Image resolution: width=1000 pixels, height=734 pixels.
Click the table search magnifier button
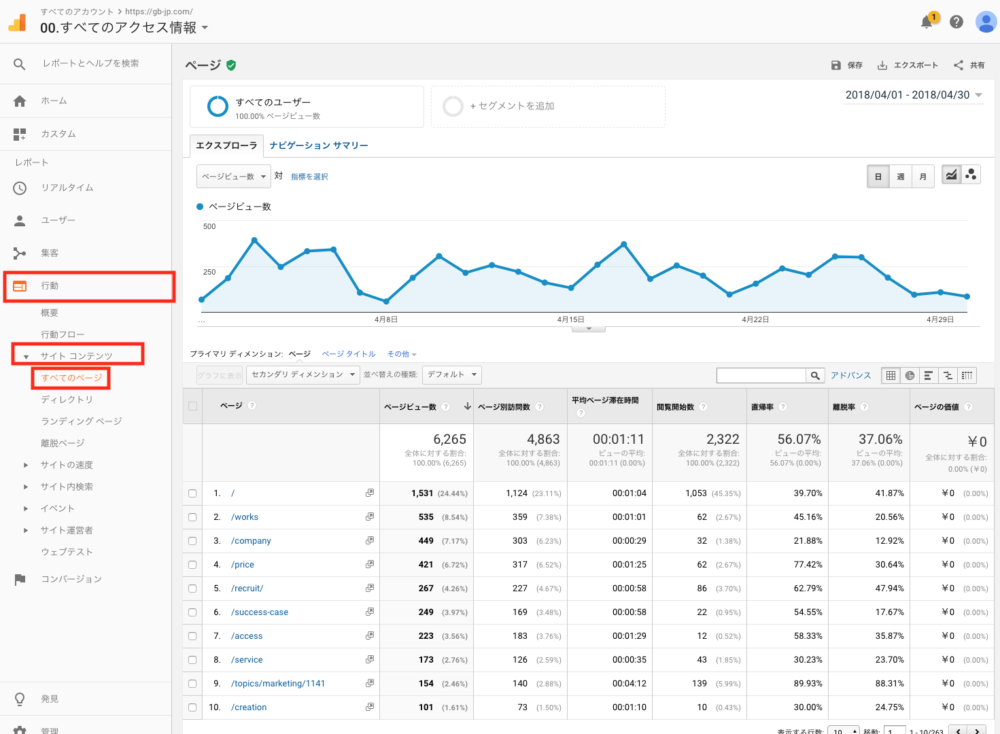click(816, 375)
